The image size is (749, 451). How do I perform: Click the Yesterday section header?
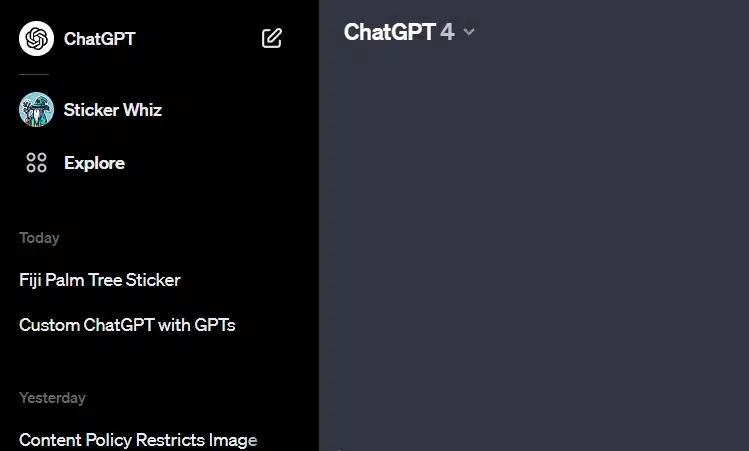pyautogui.click(x=53, y=397)
